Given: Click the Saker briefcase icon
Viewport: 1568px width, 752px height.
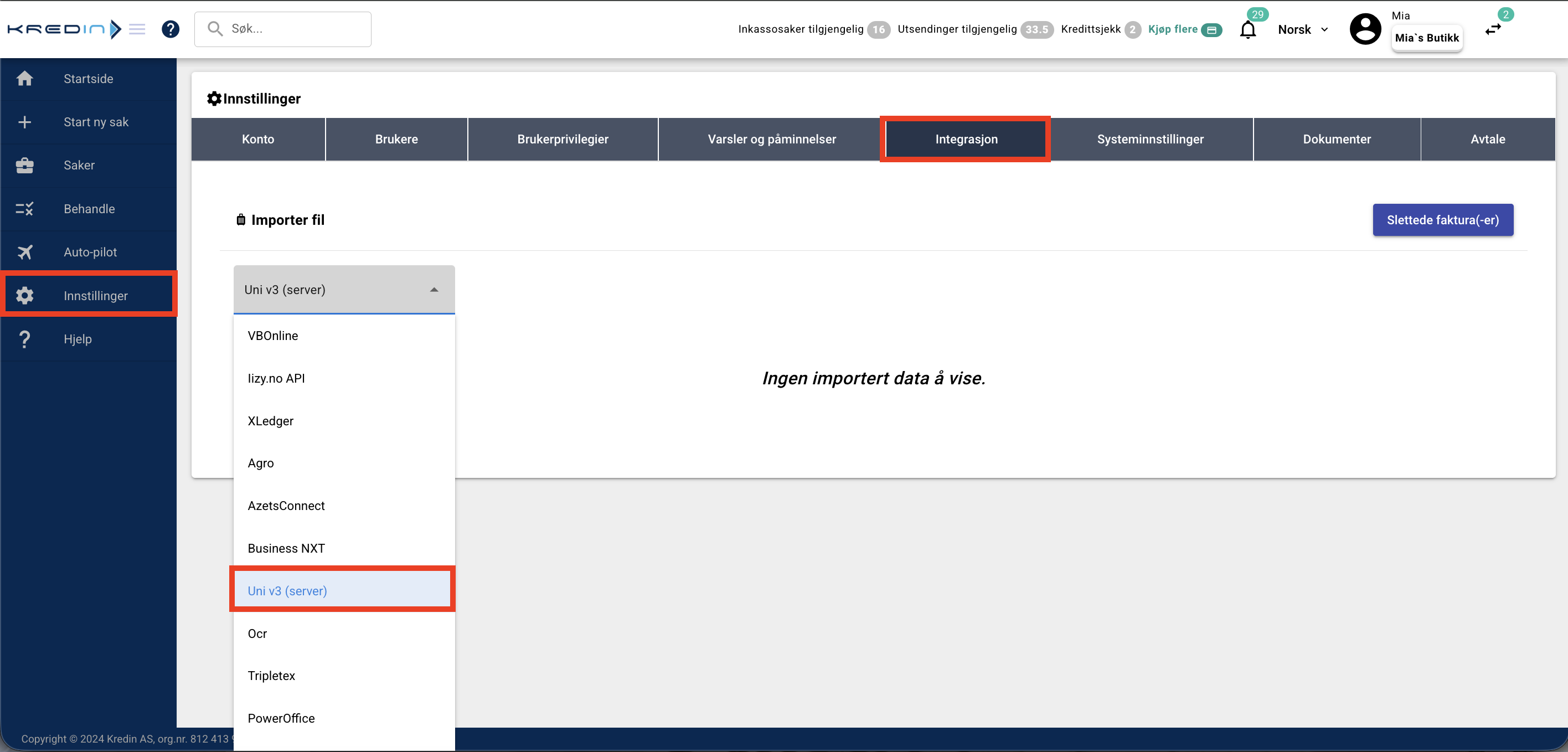Looking at the screenshot, I should click(x=24, y=165).
